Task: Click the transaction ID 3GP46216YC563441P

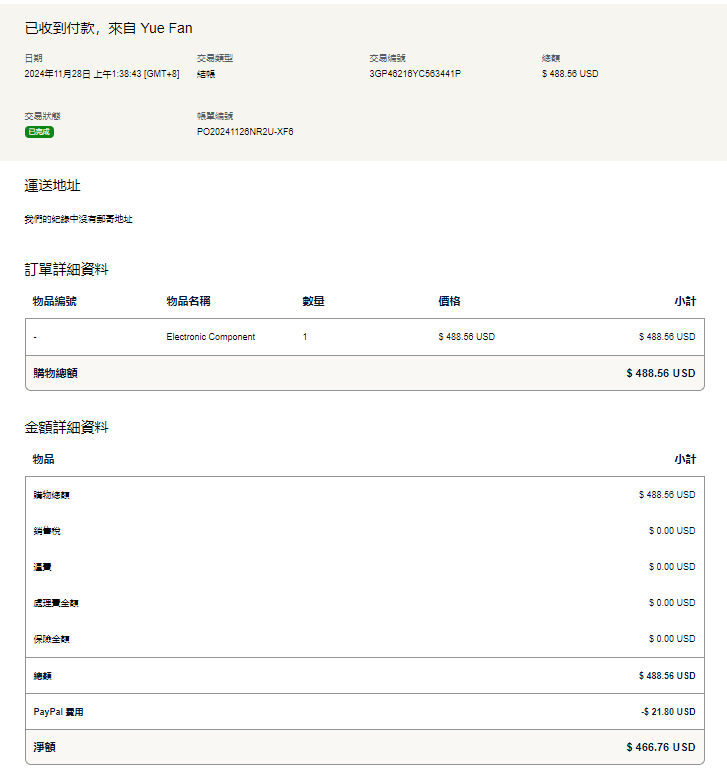Action: [x=414, y=74]
